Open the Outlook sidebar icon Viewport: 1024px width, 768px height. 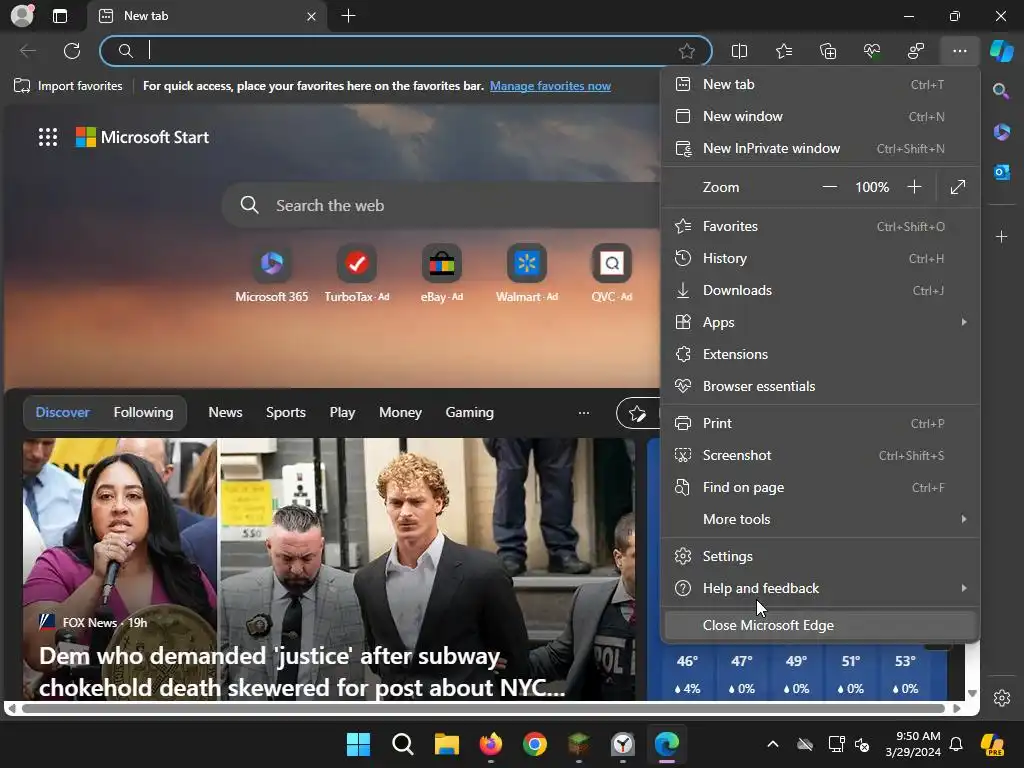point(1001,172)
